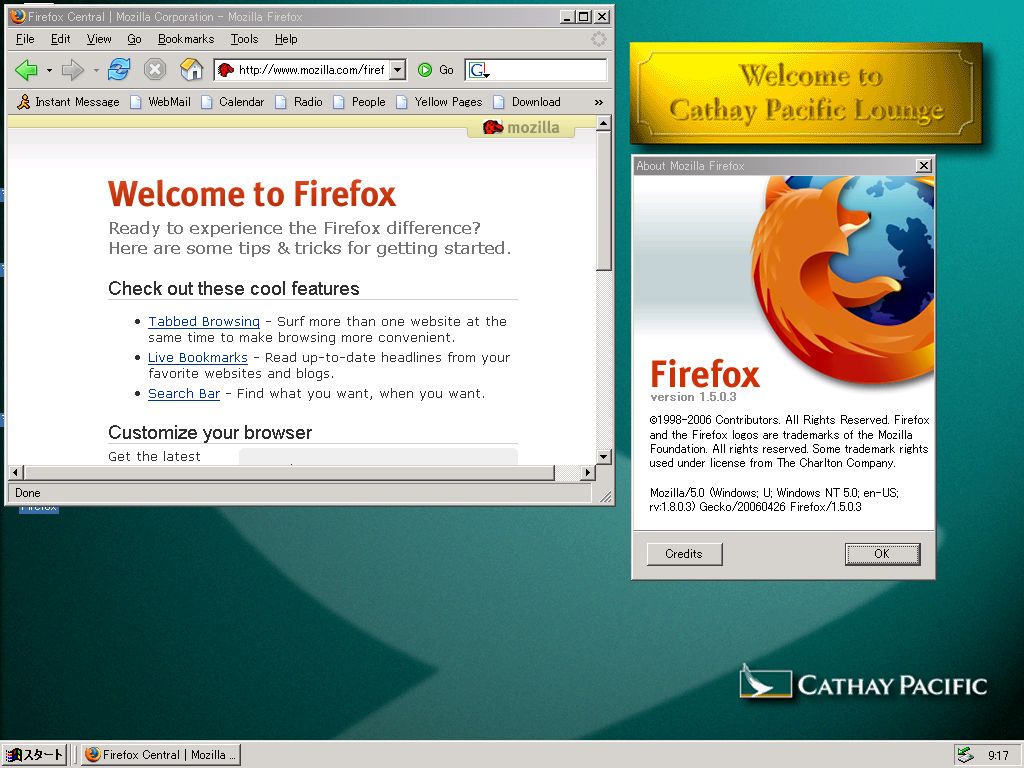Screen dimensions: 1024x768
Task: Click the tray icon beside the clock
Action: [x=965, y=755]
